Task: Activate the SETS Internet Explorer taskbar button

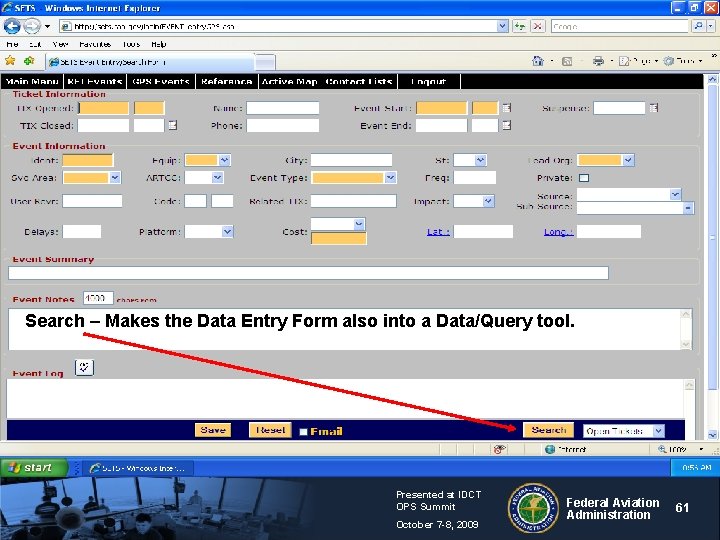Action: pyautogui.click(x=140, y=468)
